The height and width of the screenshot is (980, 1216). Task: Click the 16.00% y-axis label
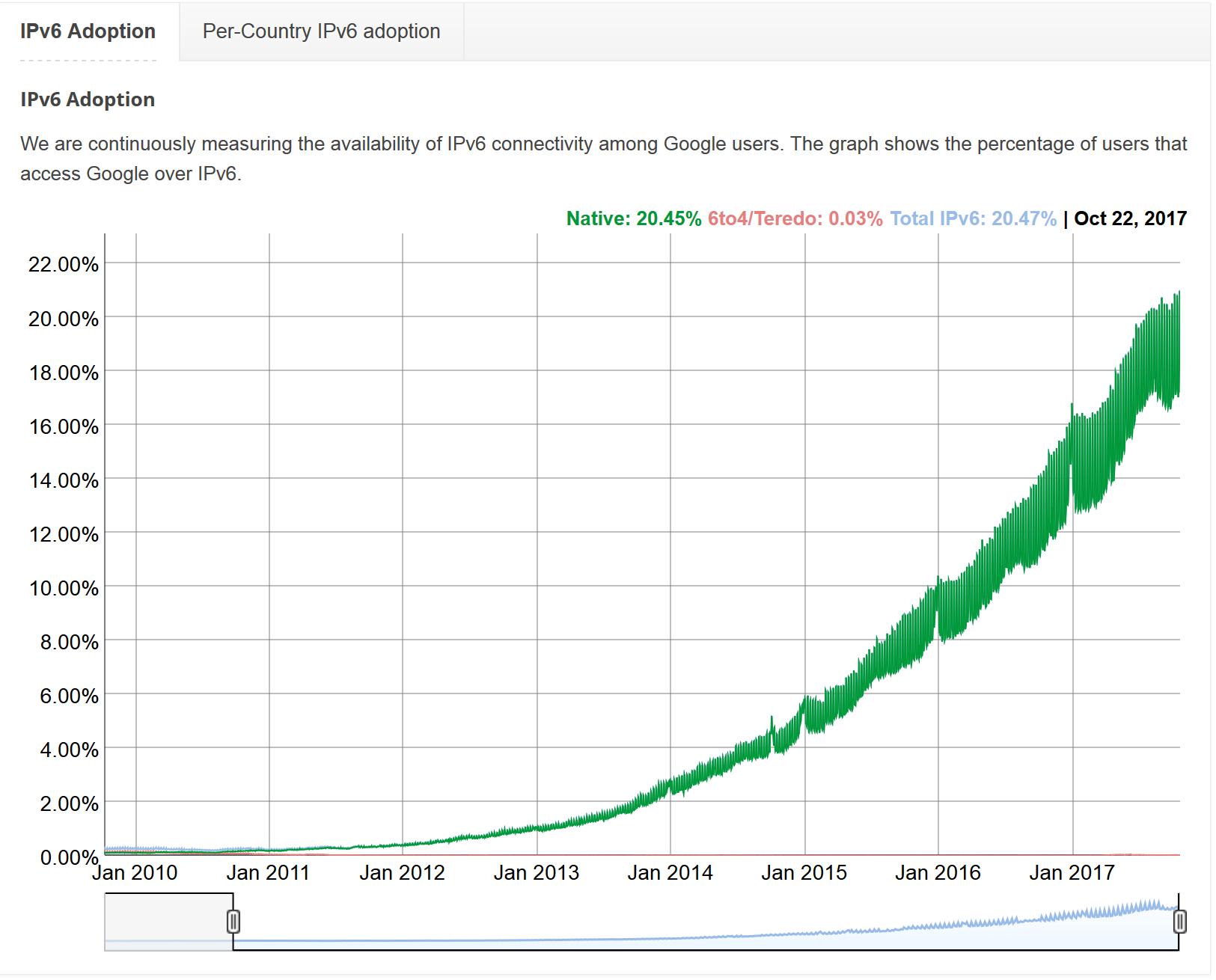(x=64, y=426)
